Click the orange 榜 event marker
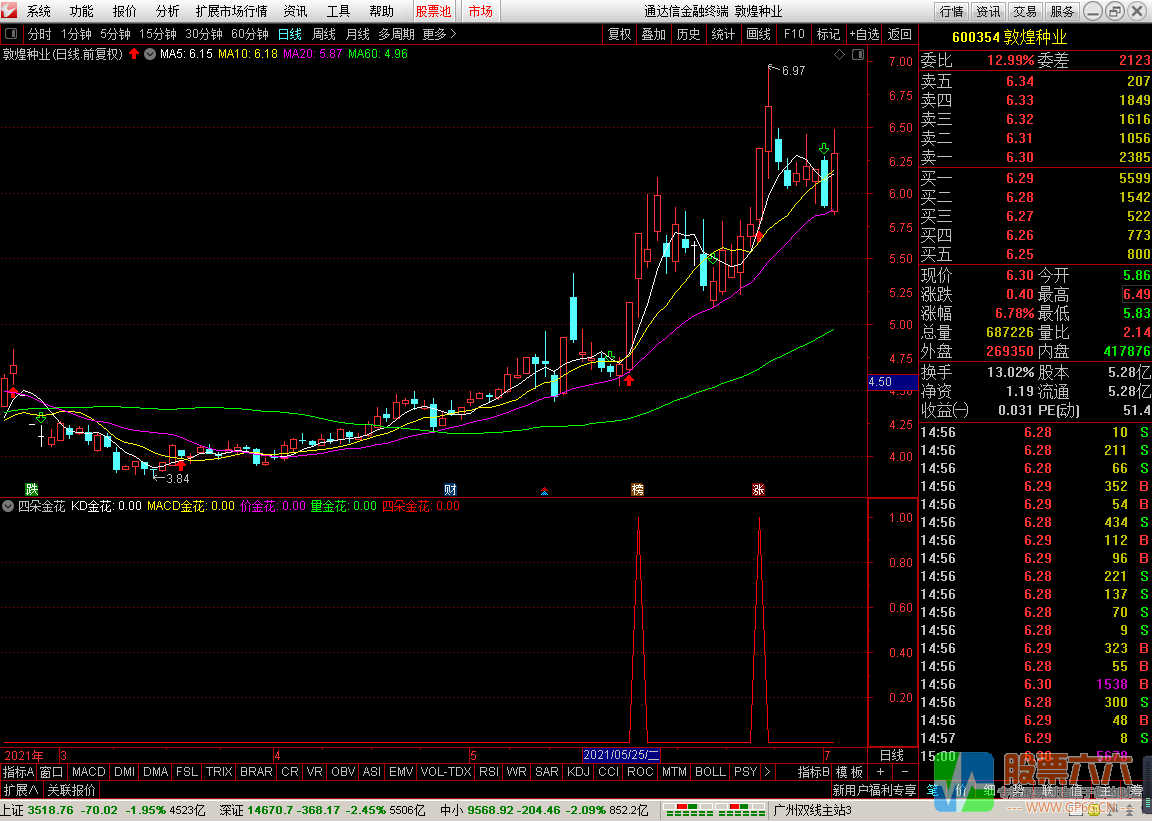This screenshot has width=1152, height=822. coord(638,489)
